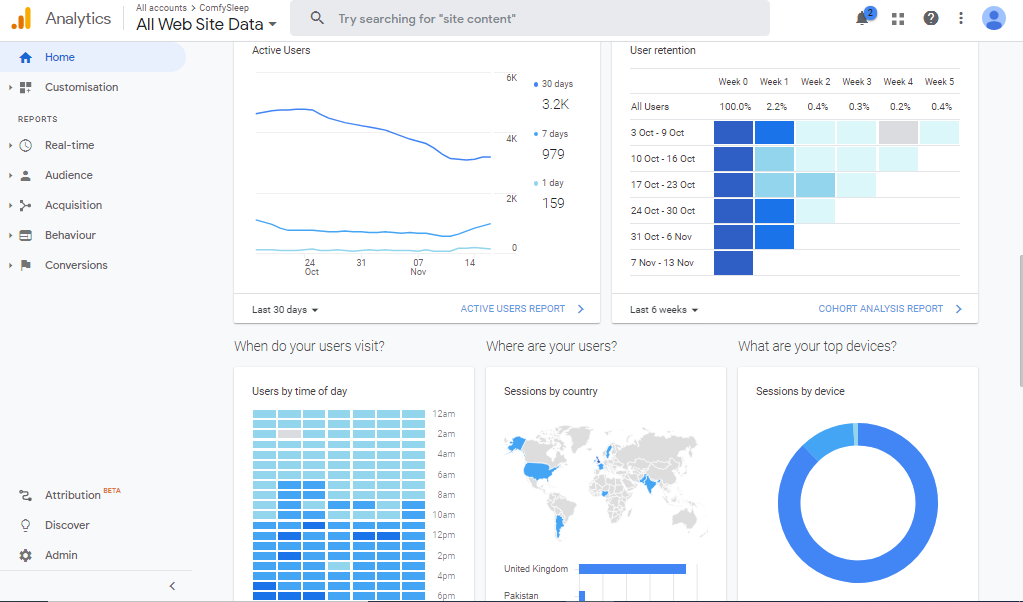
Task: Click the Pakistan country label
Action: 521,596
